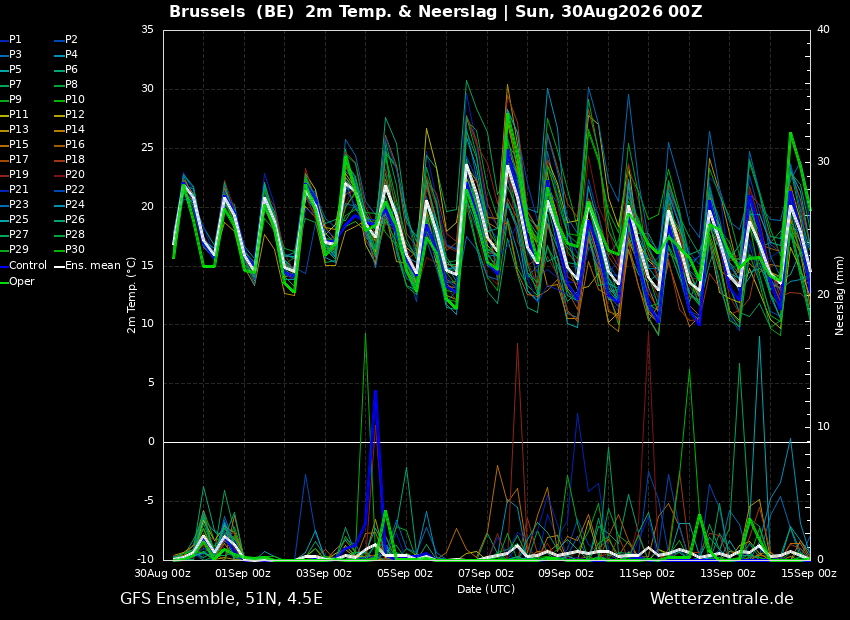Image resolution: width=850 pixels, height=620 pixels.
Task: Select P4 in the legend
Action: pos(66,55)
